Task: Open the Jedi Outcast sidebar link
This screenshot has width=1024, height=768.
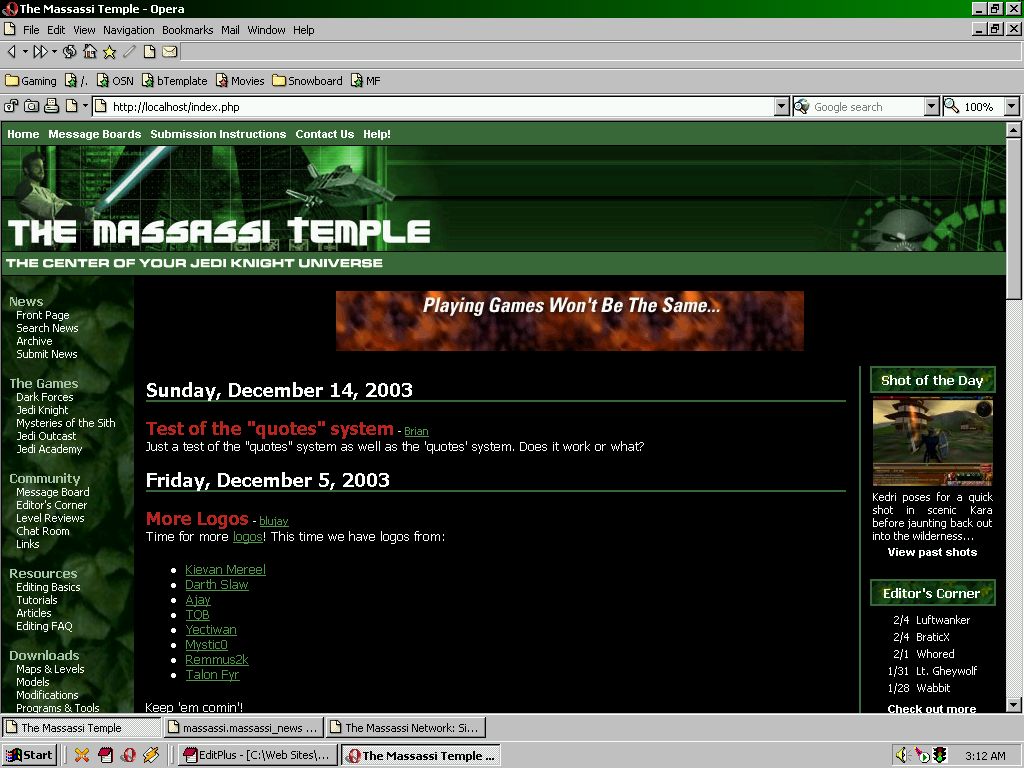Action: pyautogui.click(x=46, y=436)
